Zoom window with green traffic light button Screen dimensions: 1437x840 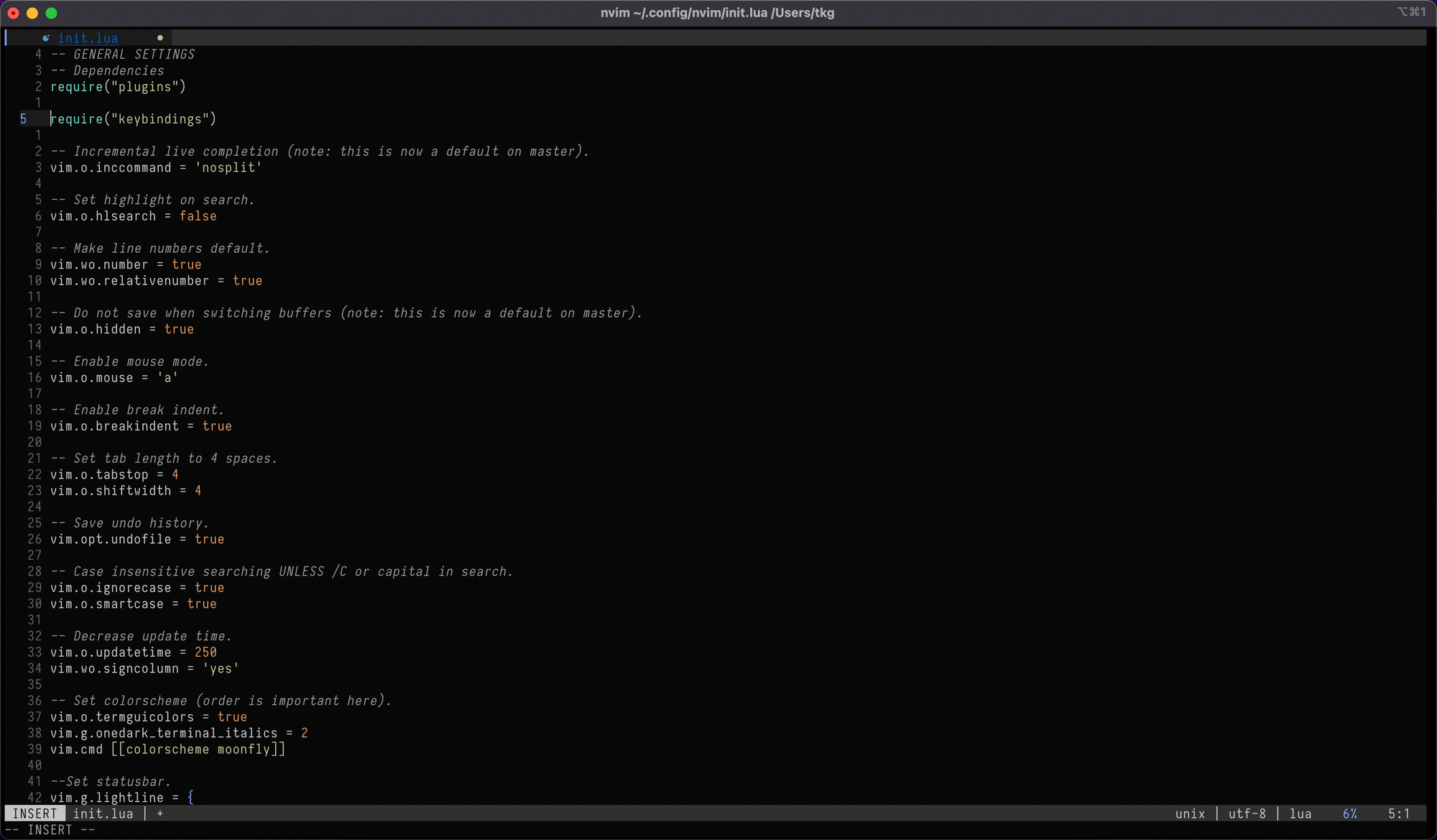point(51,13)
